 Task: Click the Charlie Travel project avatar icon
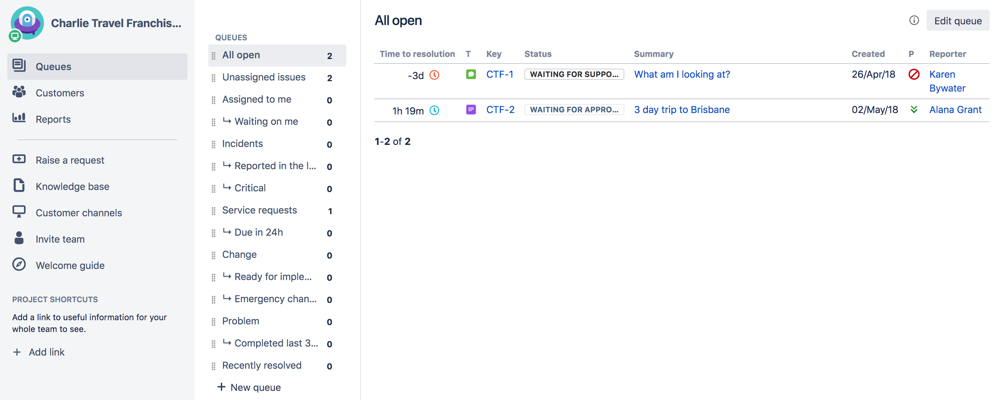26,23
